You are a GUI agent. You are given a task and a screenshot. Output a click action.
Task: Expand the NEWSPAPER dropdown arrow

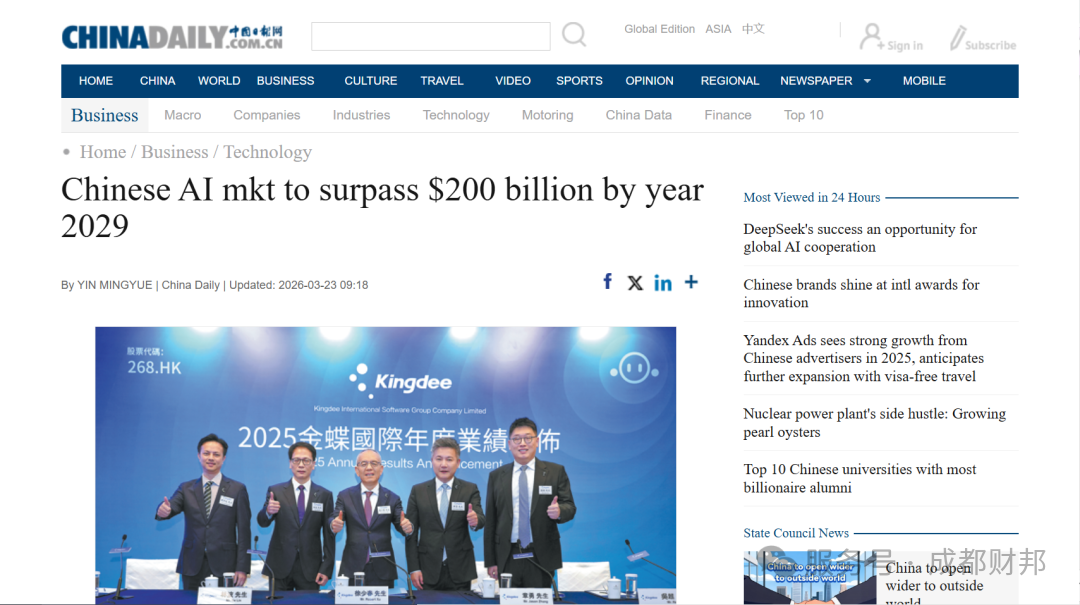coord(867,81)
